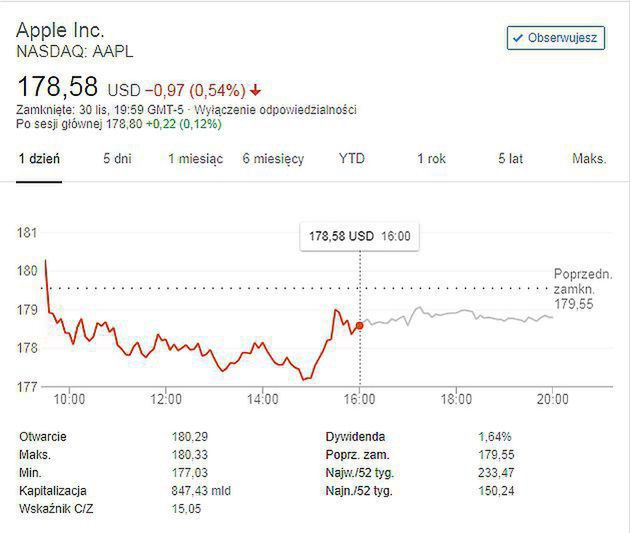Image resolution: width=630 pixels, height=533 pixels.
Task: Switch to the 5 dni tab
Action: click(117, 159)
